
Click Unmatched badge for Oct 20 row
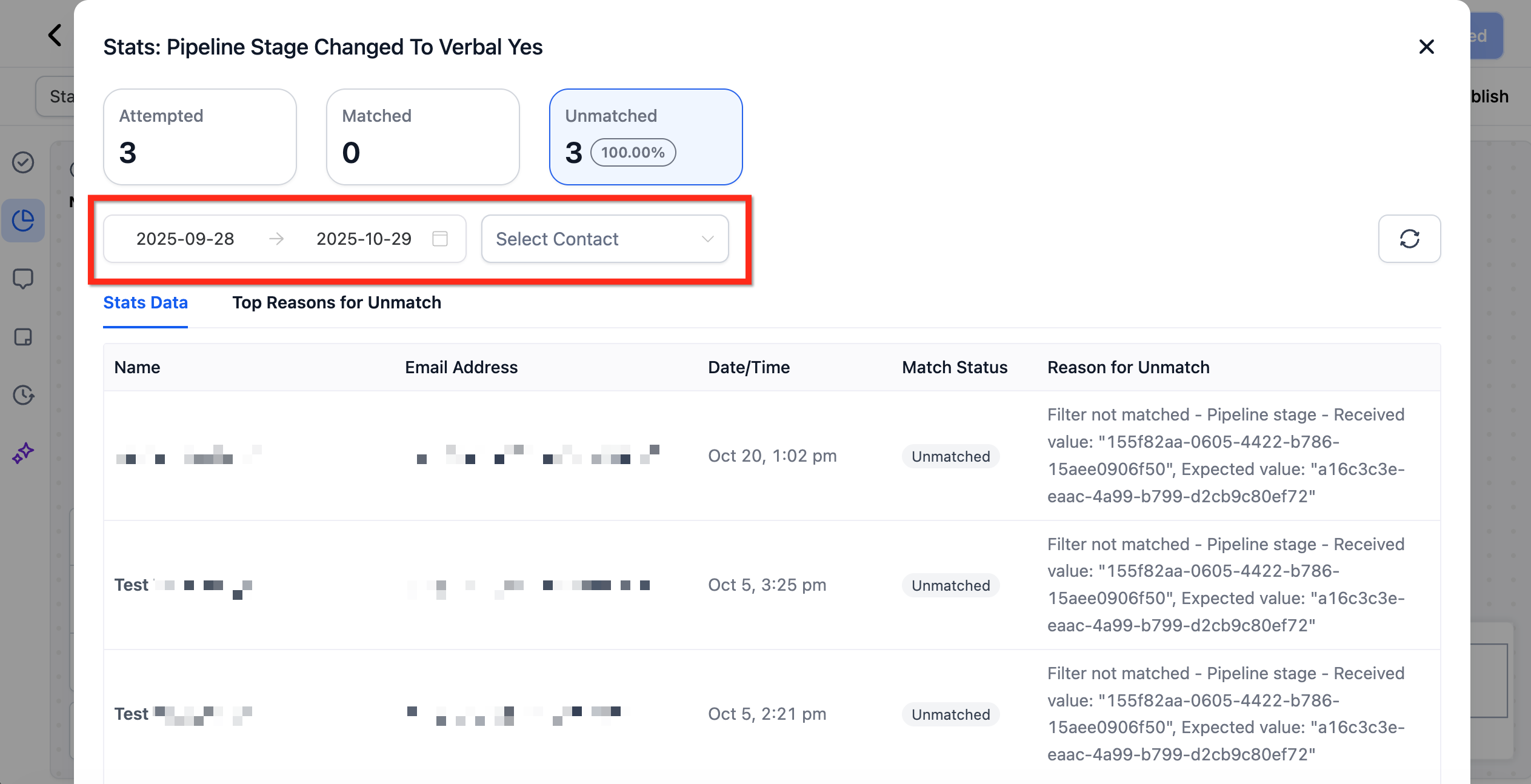(x=950, y=456)
